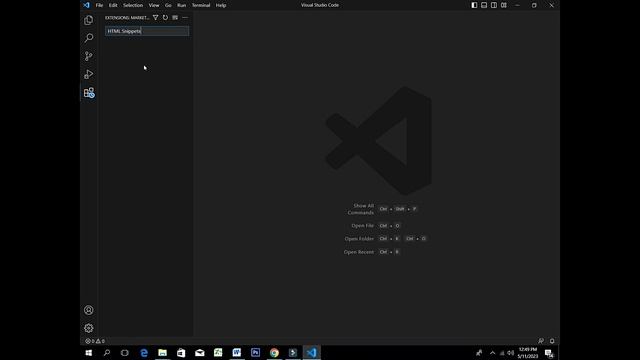
Task: Toggle the secondary side bar layout button
Action: [494, 5]
